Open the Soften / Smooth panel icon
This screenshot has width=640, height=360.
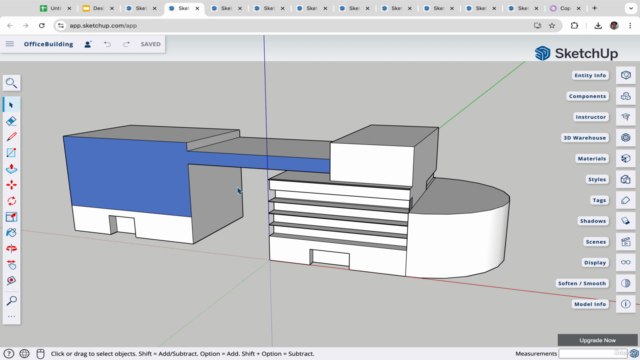click(625, 283)
